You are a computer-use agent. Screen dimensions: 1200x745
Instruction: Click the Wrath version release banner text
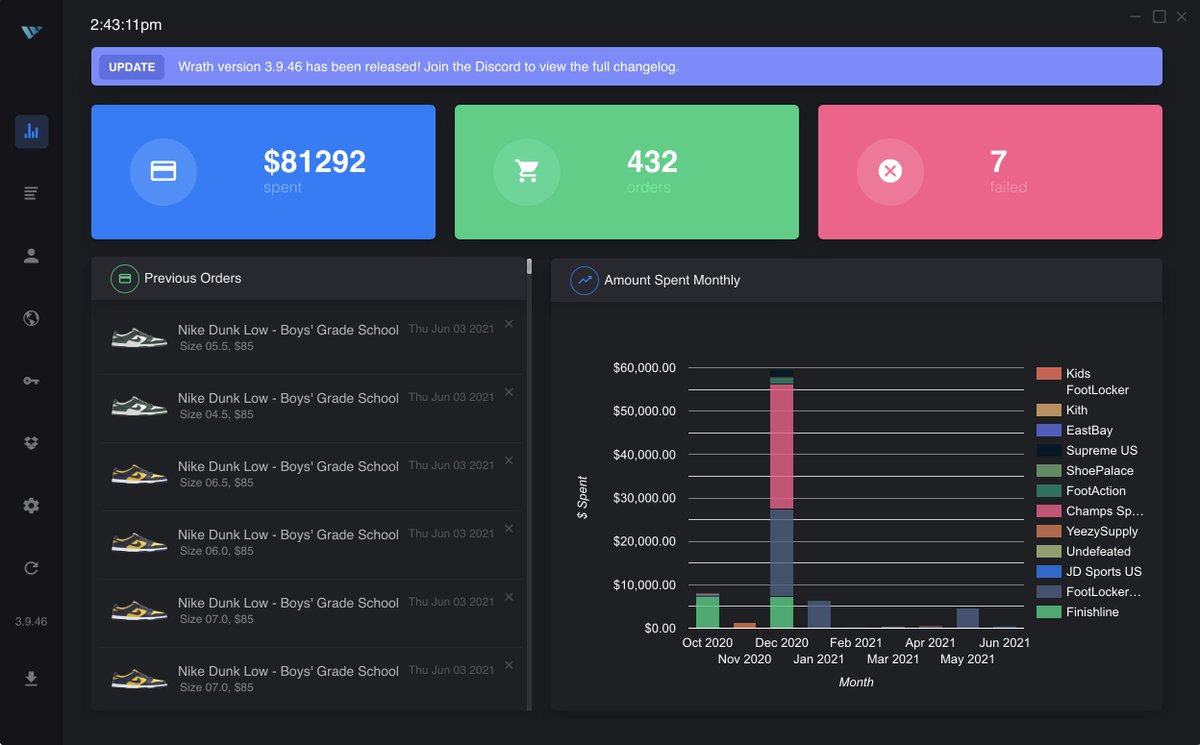coord(429,67)
